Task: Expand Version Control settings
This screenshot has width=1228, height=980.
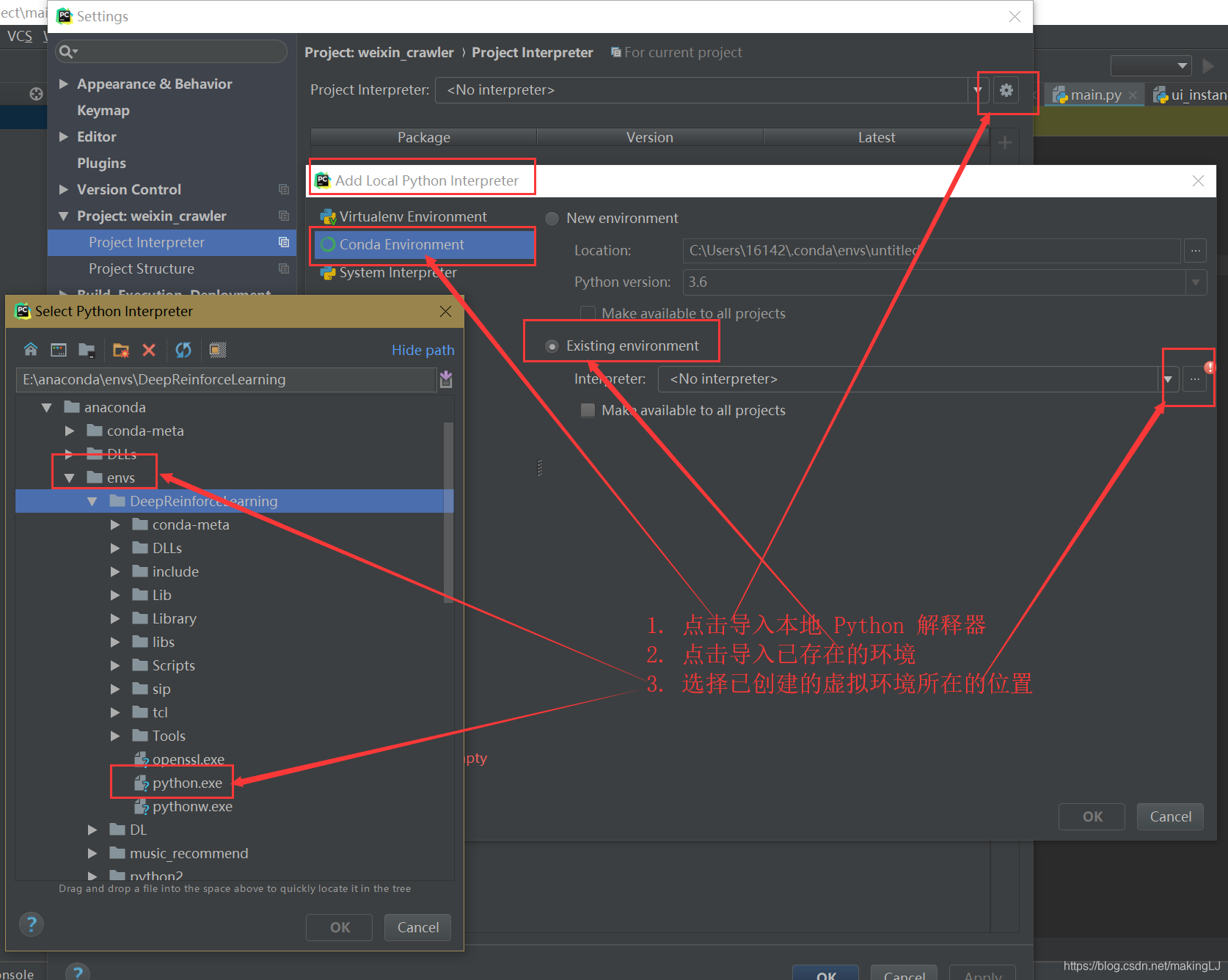Action: 64,189
